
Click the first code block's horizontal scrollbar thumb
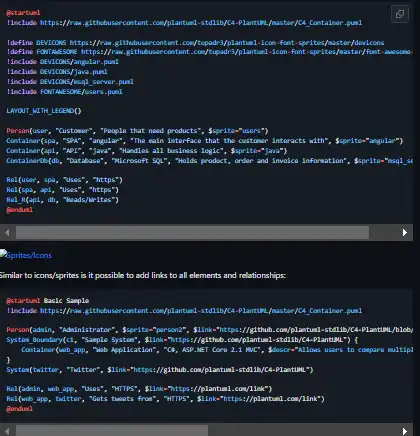click(192, 232)
